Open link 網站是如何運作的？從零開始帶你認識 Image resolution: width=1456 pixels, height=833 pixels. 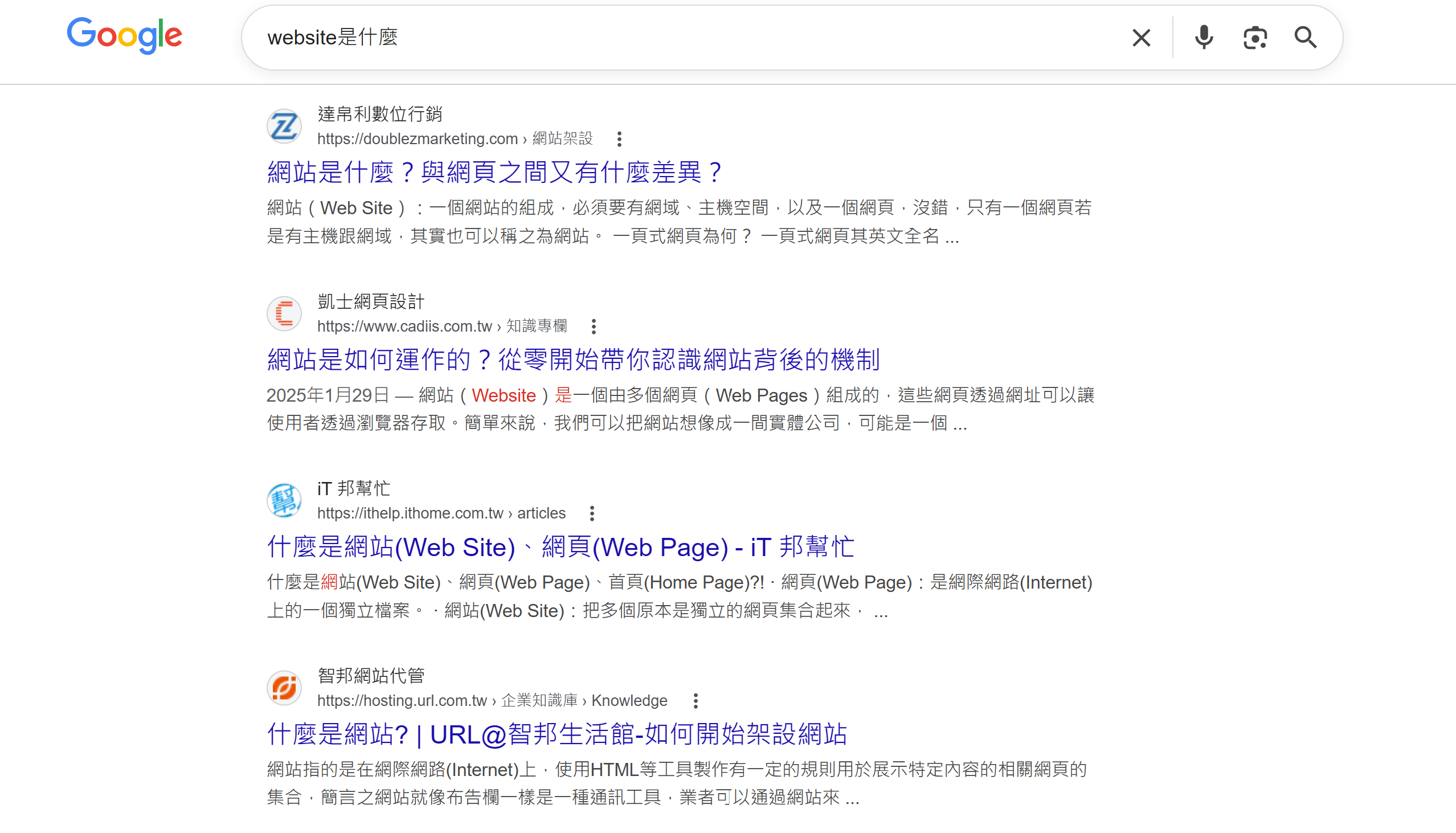(573, 360)
